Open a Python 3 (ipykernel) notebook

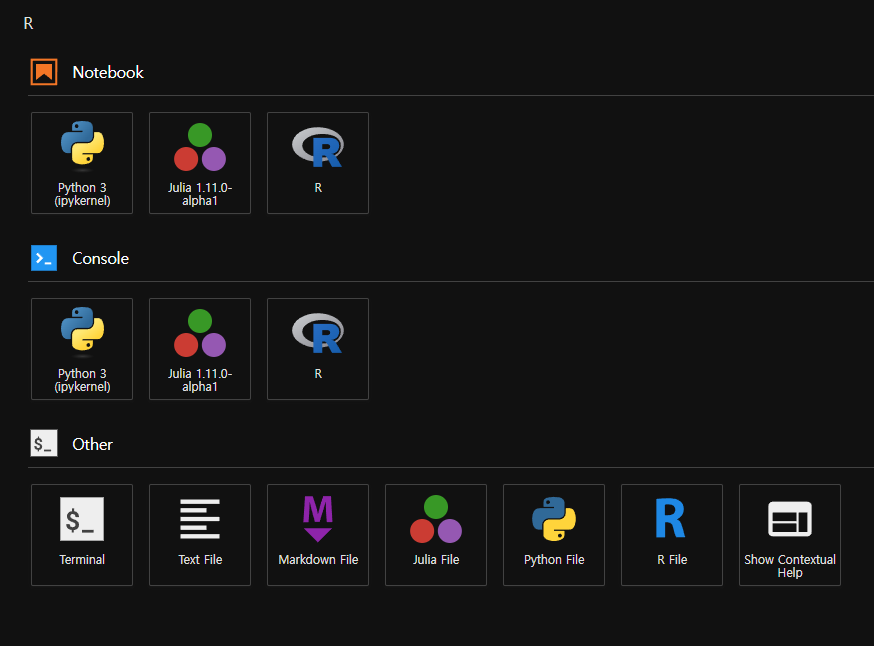[82, 163]
